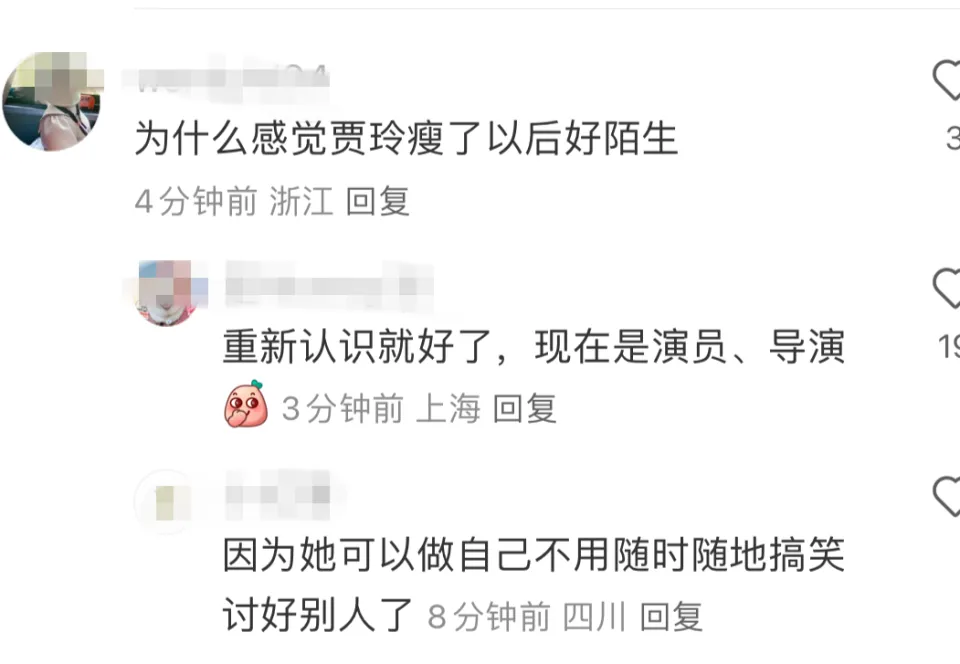Like the comment about 贾玲瘦了以后好陌生
Viewport: 960px width, 664px height.
[947, 80]
